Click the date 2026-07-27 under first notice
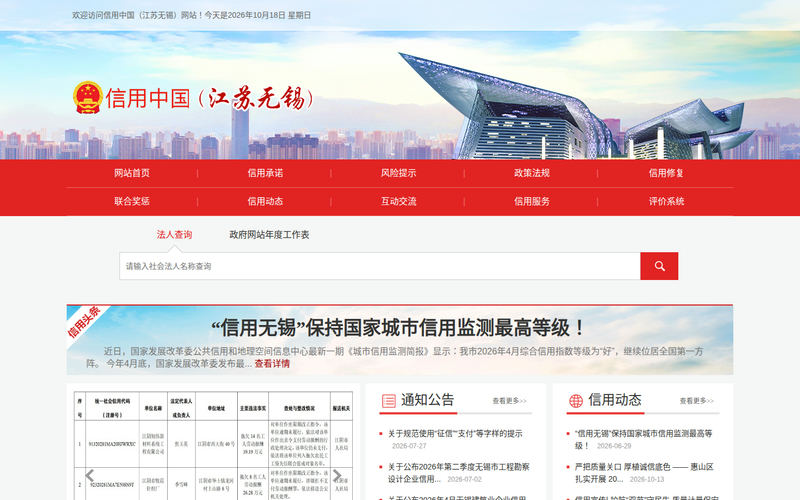This screenshot has width=800, height=500. tap(409, 446)
